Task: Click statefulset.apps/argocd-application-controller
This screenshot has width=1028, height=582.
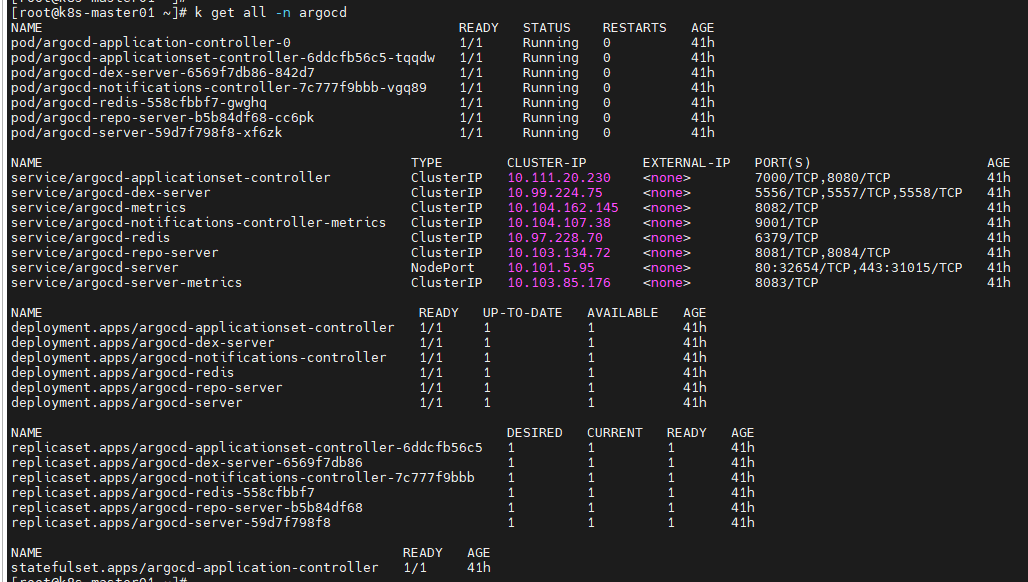Action: 195,568
